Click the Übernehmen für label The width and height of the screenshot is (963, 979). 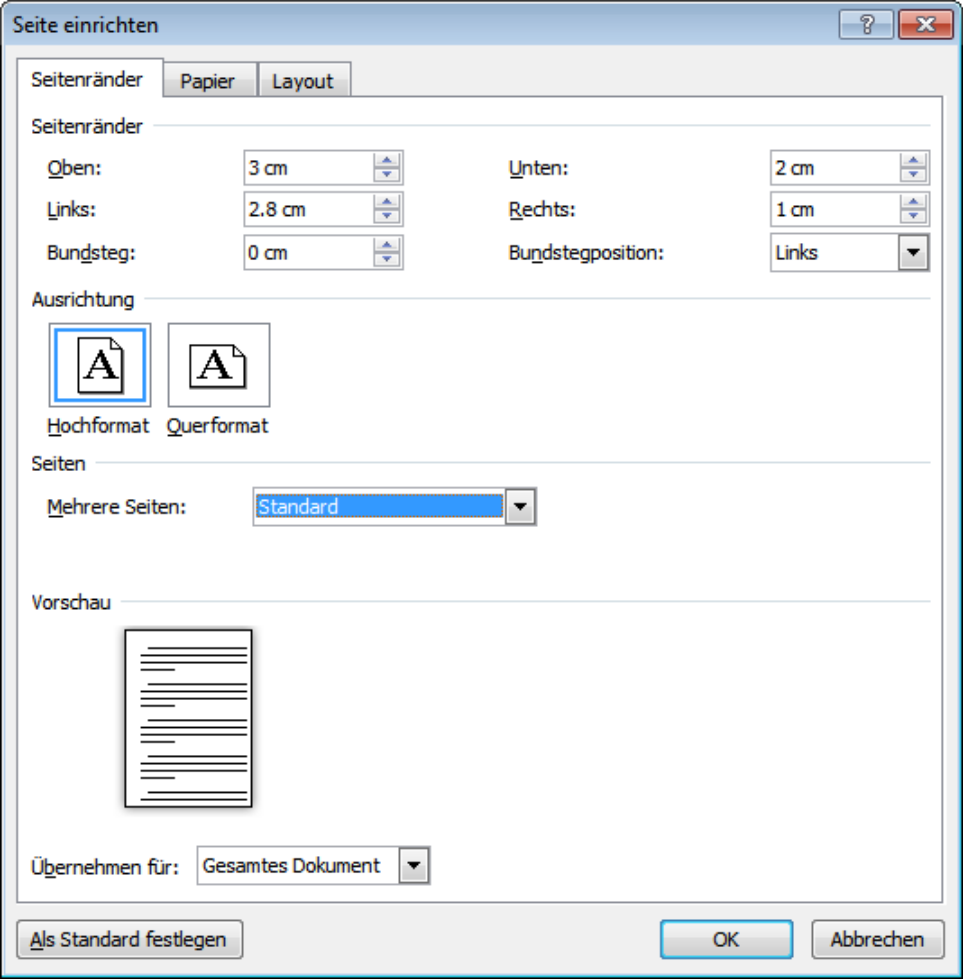pyautogui.click(x=105, y=867)
